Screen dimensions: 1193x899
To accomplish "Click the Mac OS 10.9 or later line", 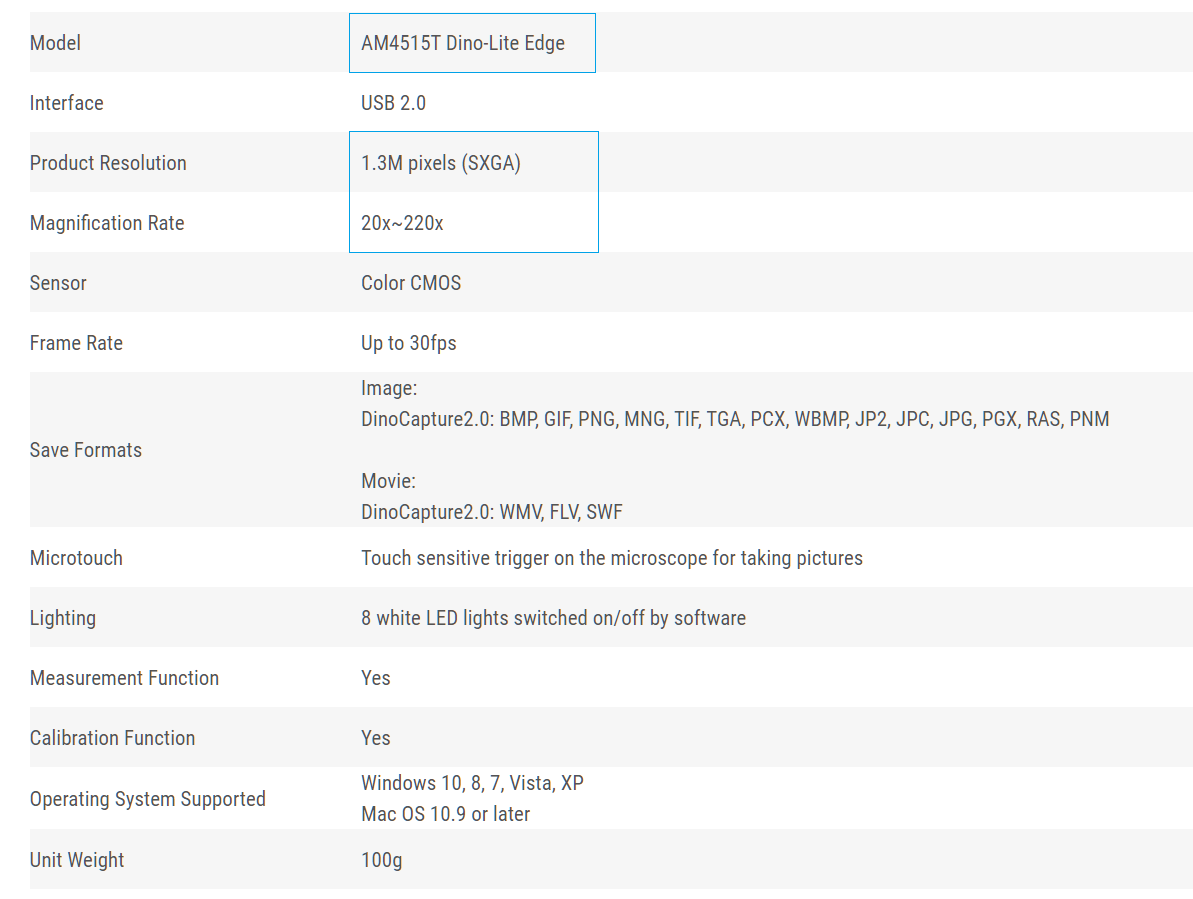I will point(445,815).
